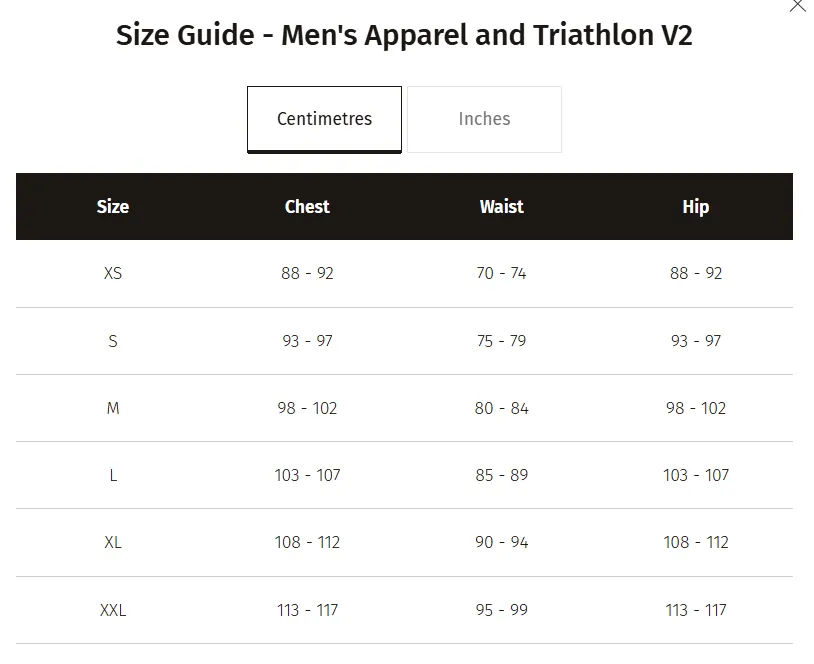Screen dimensions: 814x664
Task: Select the M size row label
Action: [x=113, y=408]
